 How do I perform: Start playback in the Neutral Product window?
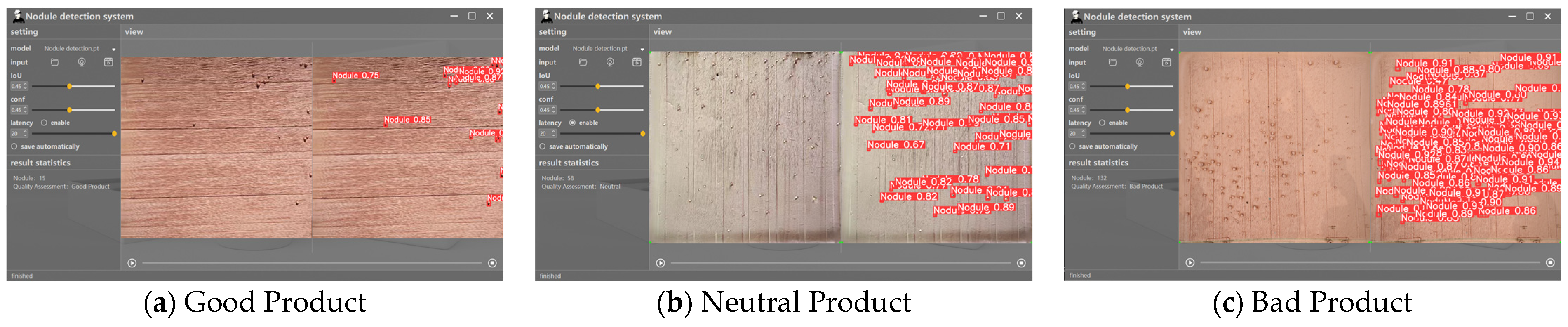(661, 263)
